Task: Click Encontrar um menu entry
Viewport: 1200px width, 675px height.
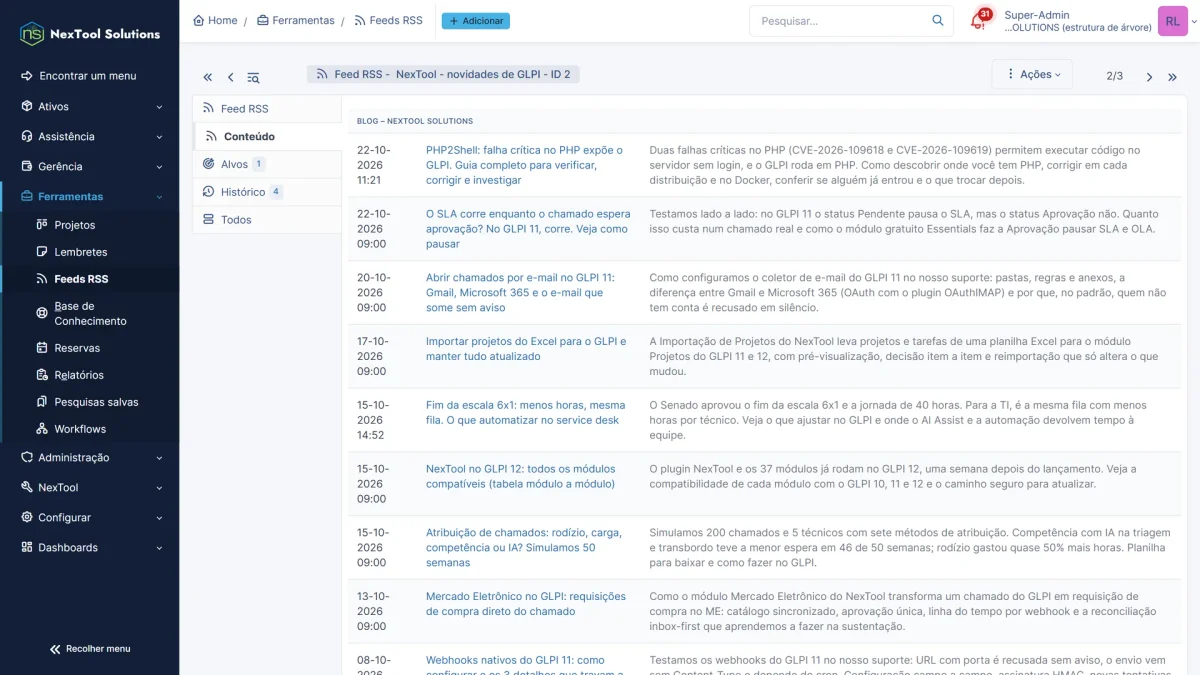Action: pos(90,76)
